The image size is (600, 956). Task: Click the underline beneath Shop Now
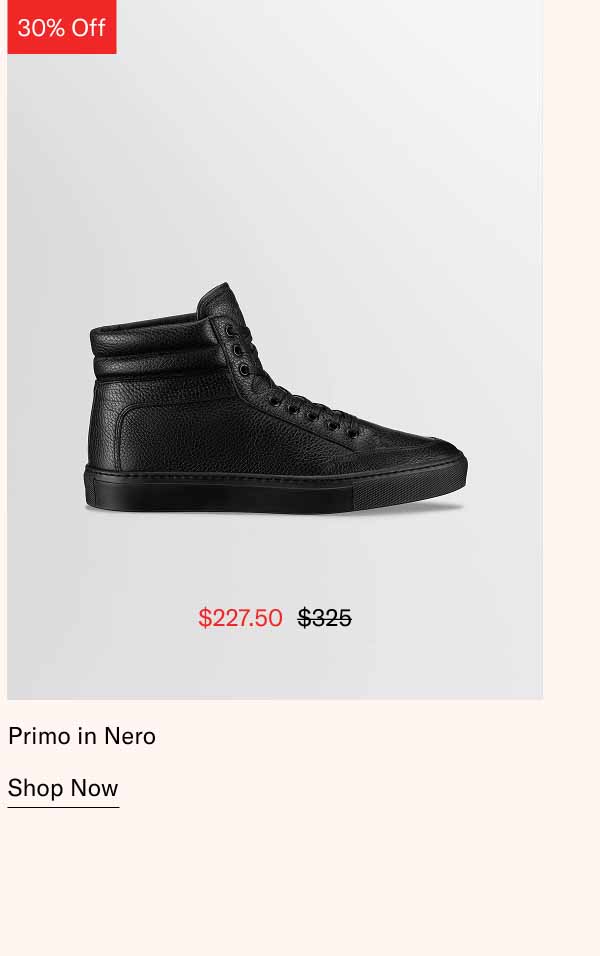(62, 806)
